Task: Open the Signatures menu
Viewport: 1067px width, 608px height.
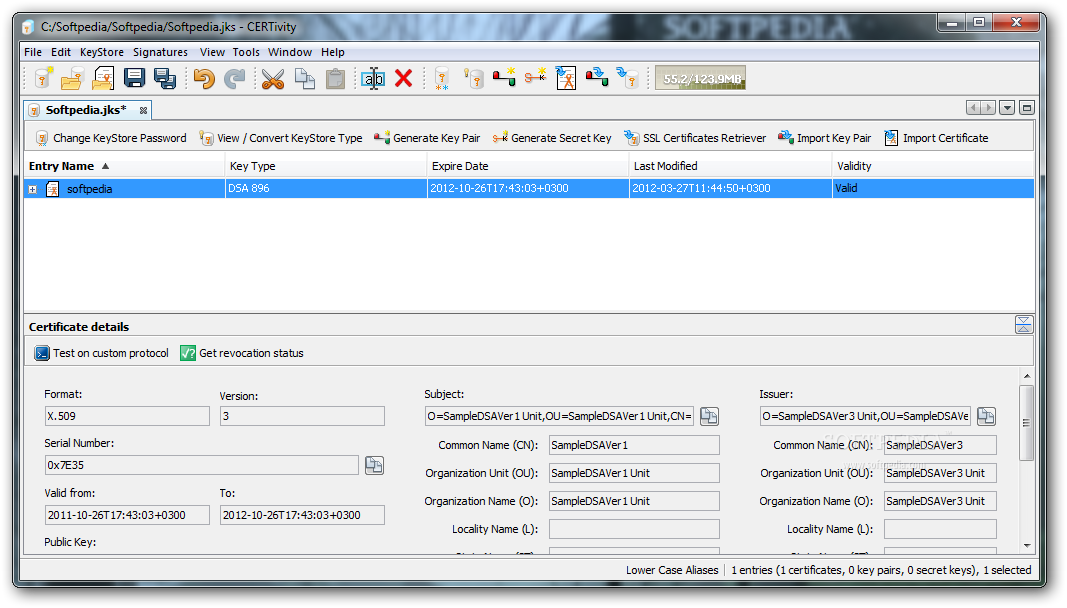Action: 160,52
